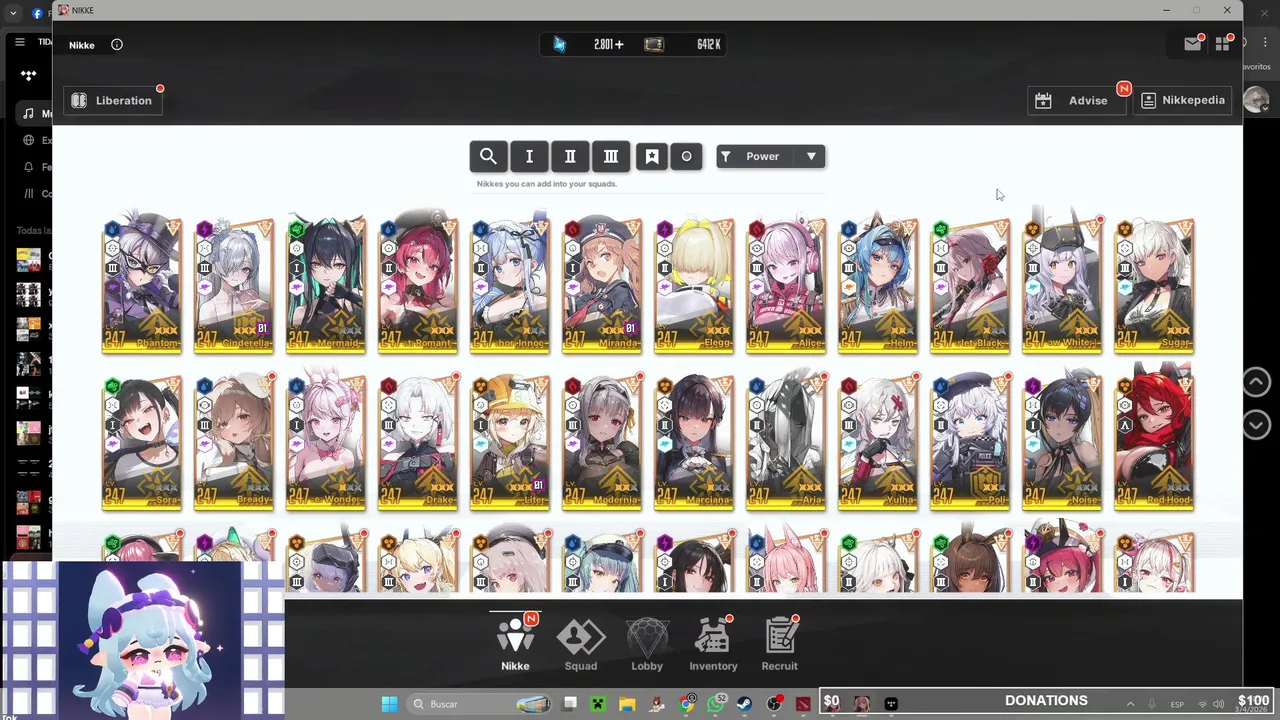The width and height of the screenshot is (1280, 720).
Task: Toggle the Burst III filter
Action: 611,156
